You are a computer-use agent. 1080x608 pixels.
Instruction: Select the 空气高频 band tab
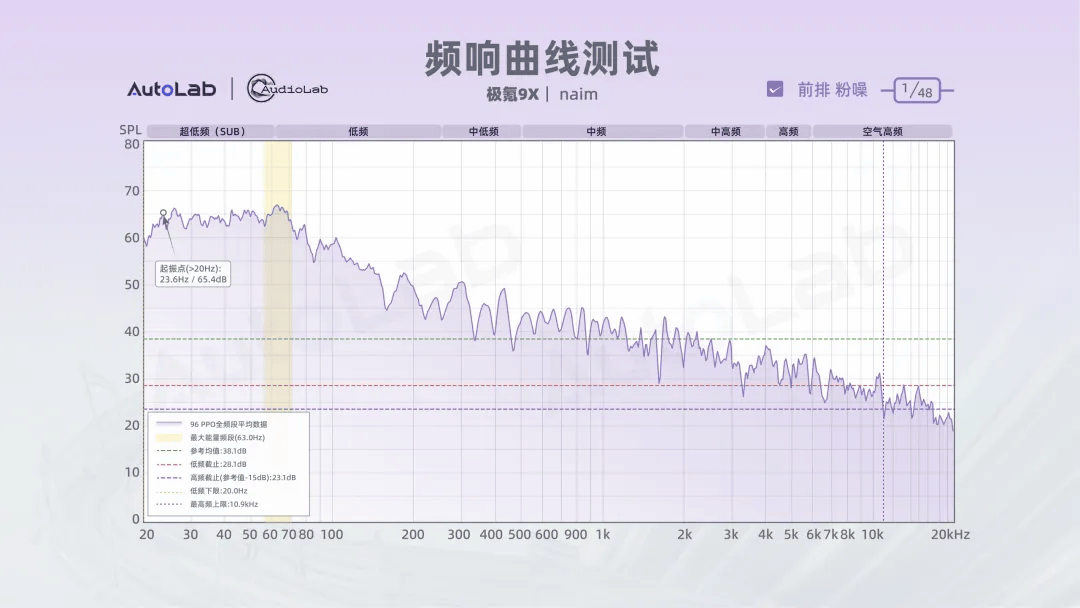coord(882,131)
